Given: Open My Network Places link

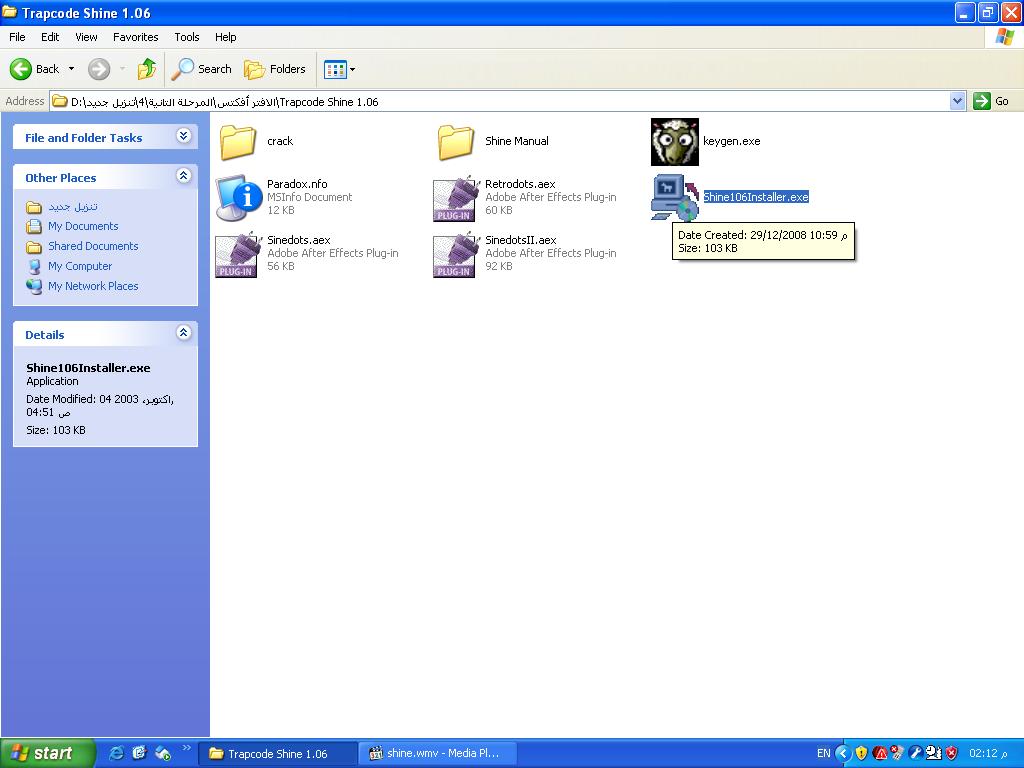Looking at the screenshot, I should pos(93,286).
